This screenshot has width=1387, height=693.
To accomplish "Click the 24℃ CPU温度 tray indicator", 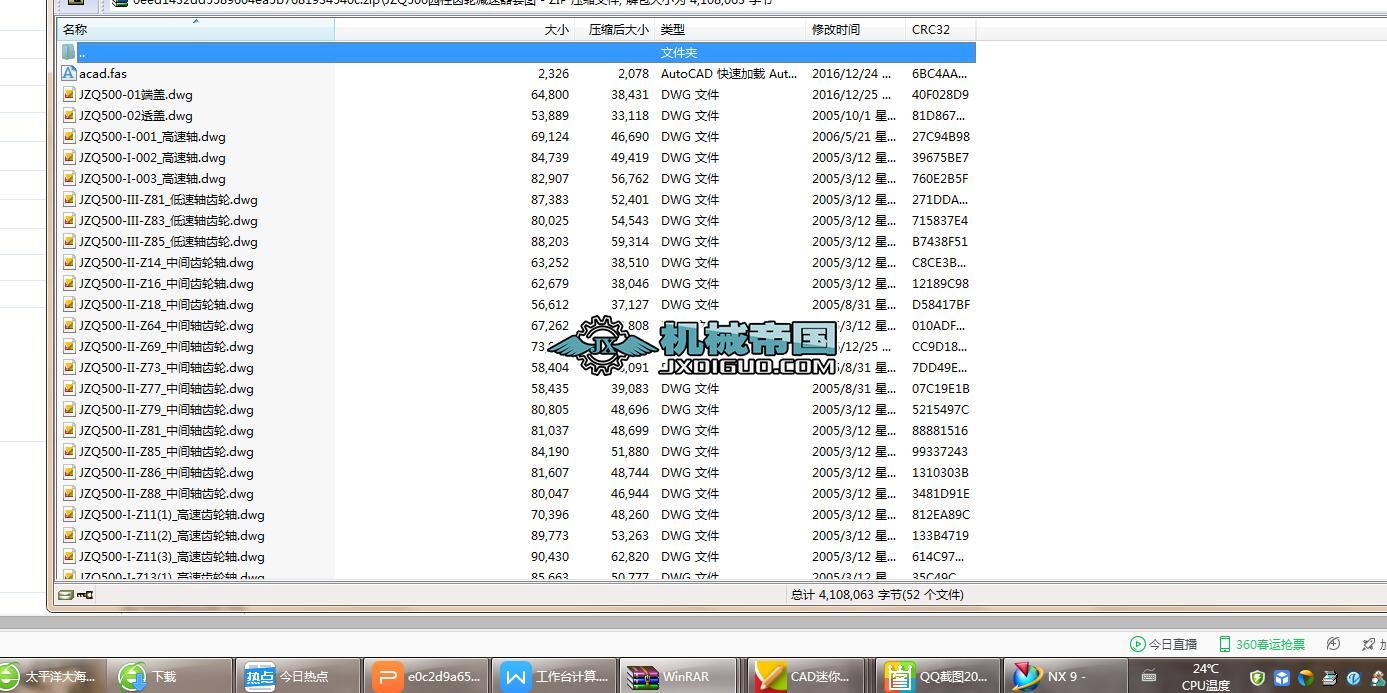I will click(x=1205, y=677).
